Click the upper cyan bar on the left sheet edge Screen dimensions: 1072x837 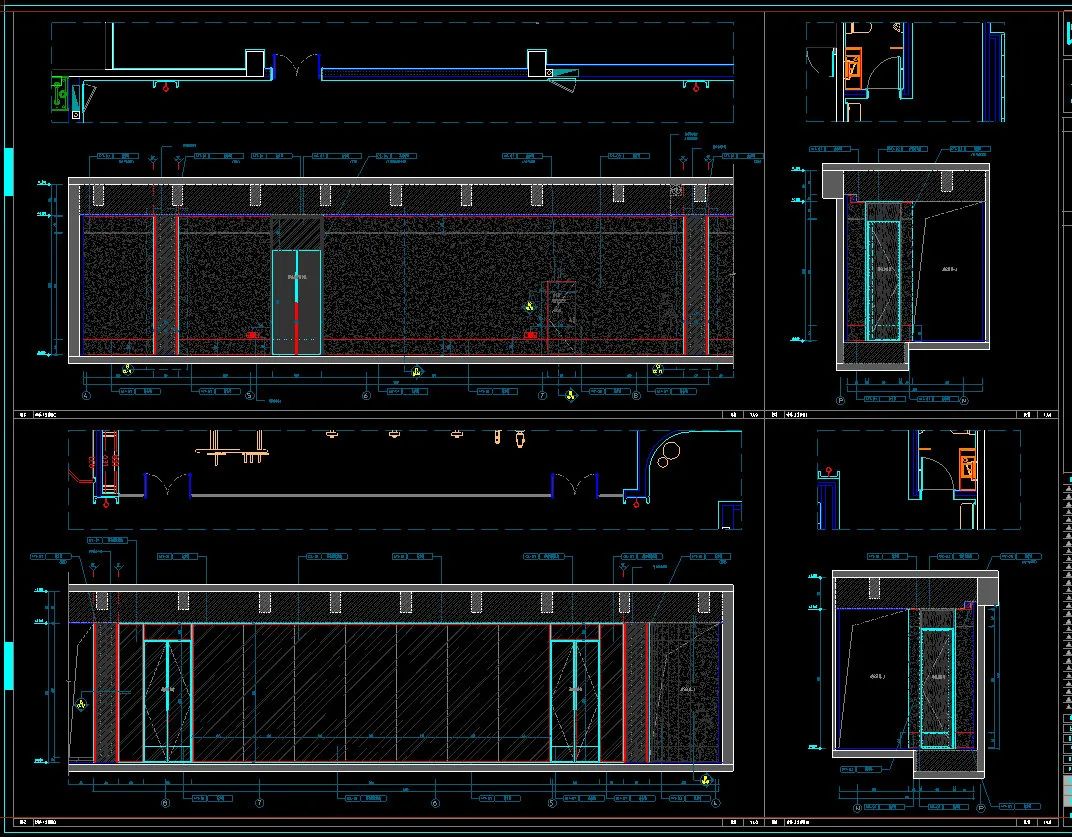click(9, 171)
